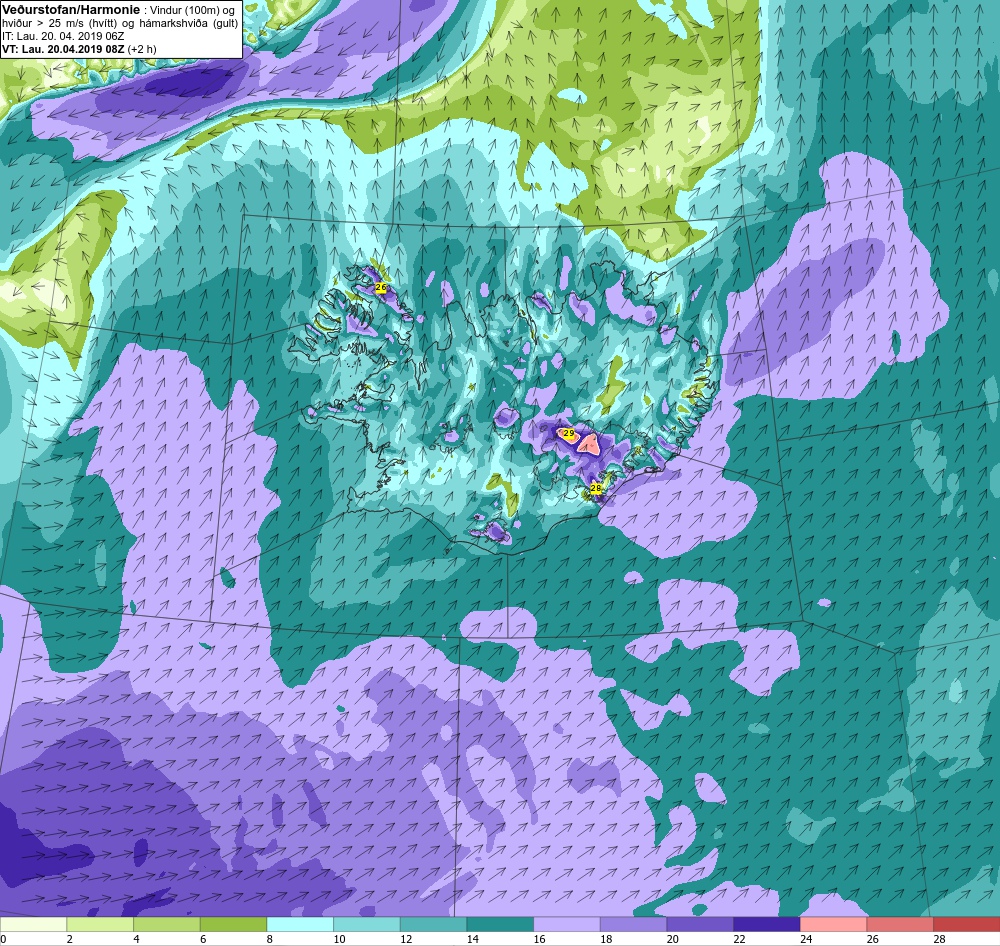The image size is (1000, 946).
Task: Click the salmon 26-28 m/s legend swatch
Action: point(900,924)
